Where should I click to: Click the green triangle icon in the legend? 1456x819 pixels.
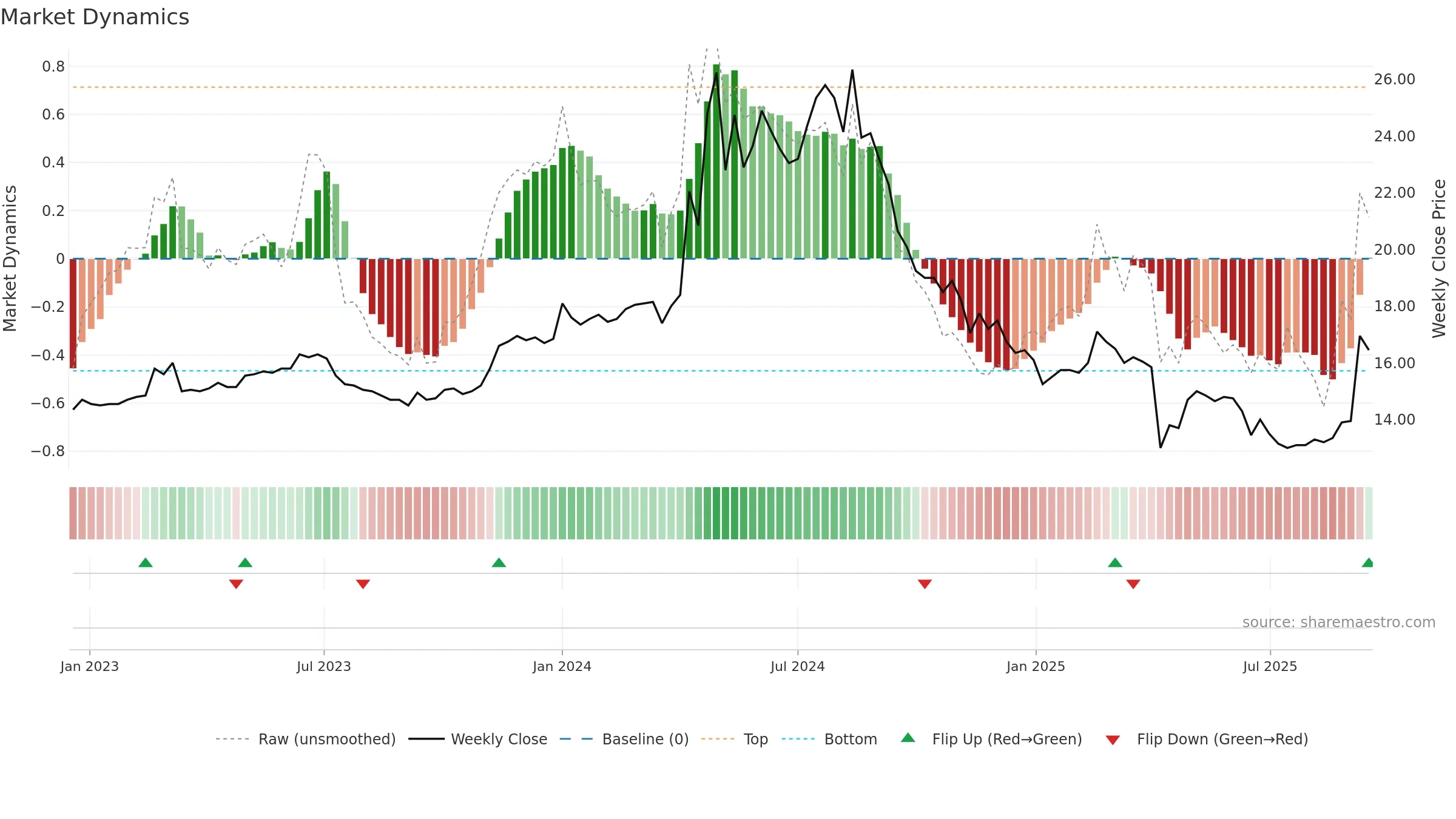coord(908,738)
